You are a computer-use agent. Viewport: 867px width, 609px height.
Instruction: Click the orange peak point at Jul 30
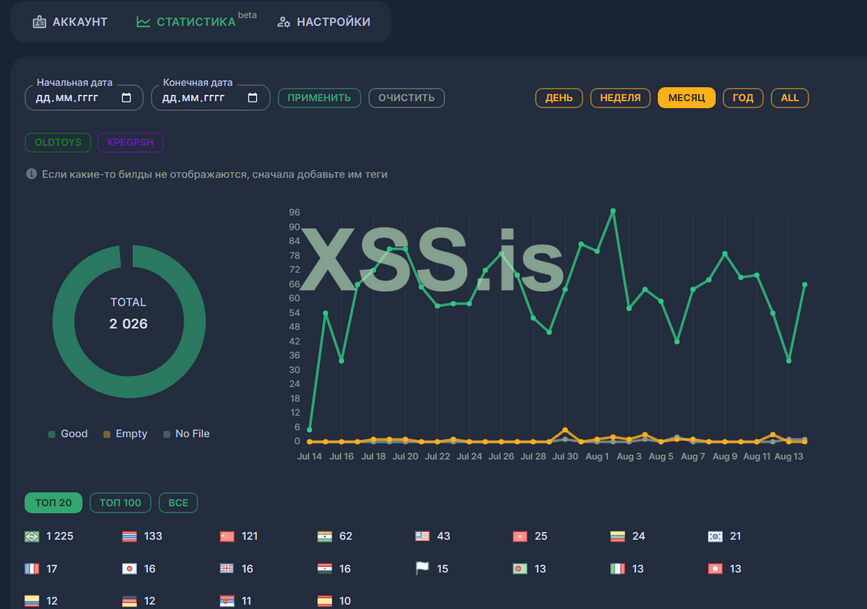pos(565,430)
